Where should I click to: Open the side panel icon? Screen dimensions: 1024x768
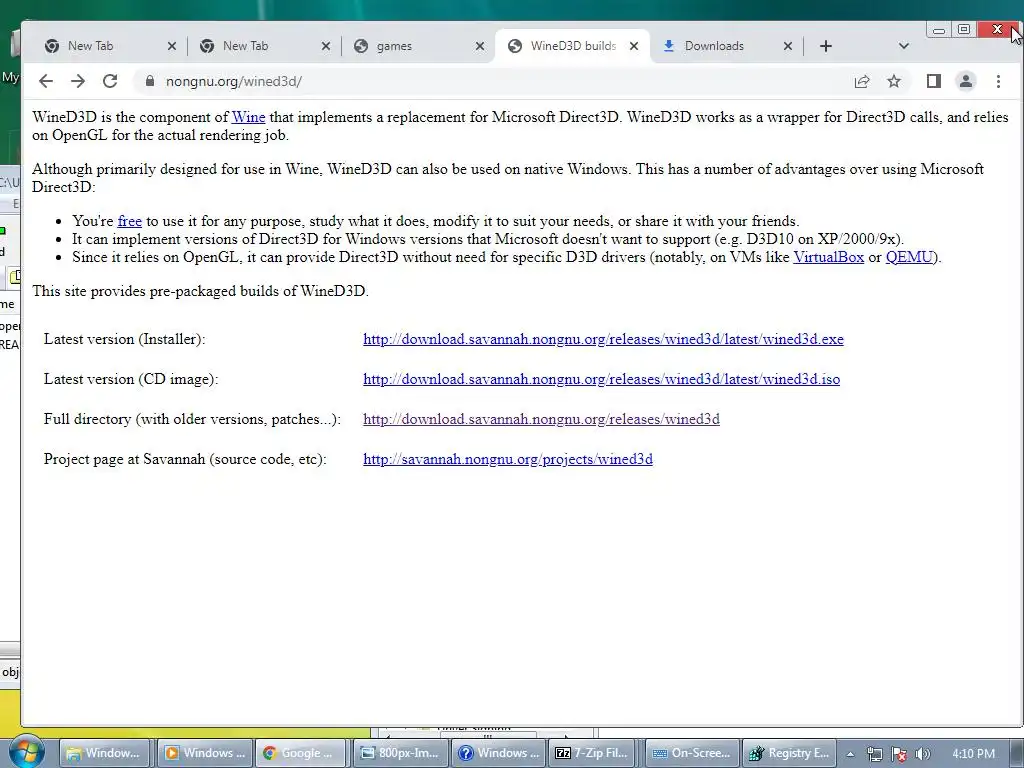tap(934, 81)
